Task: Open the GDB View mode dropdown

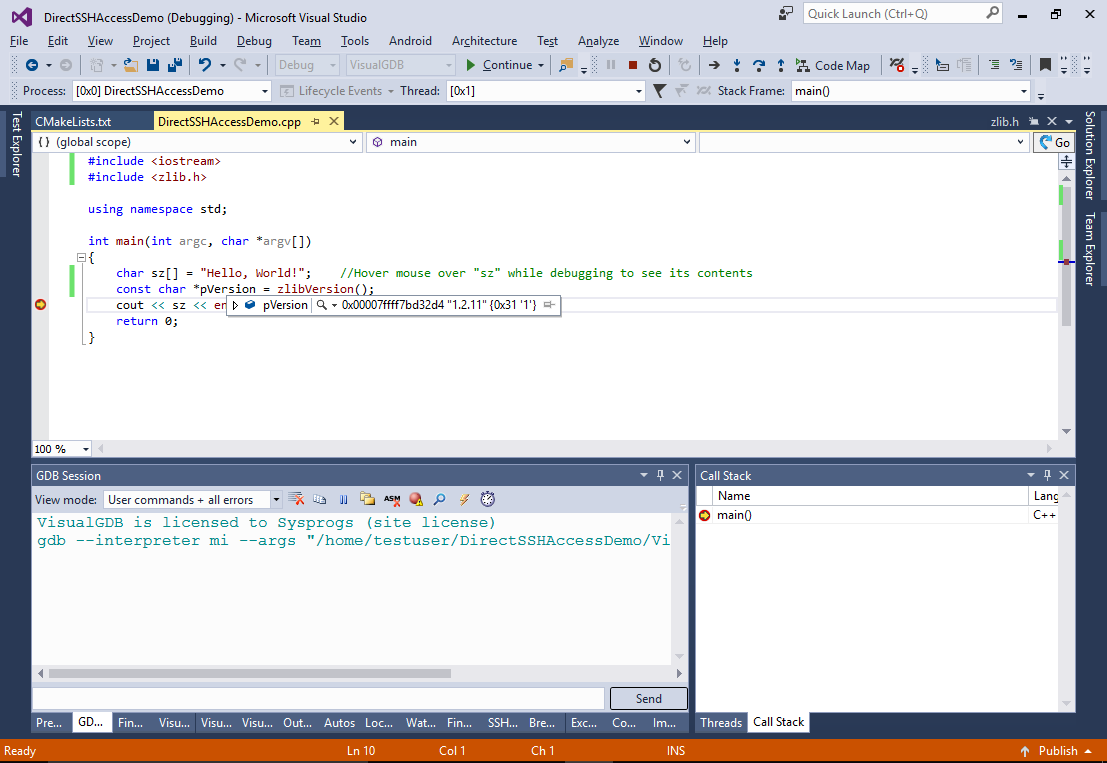Action: [x=276, y=499]
